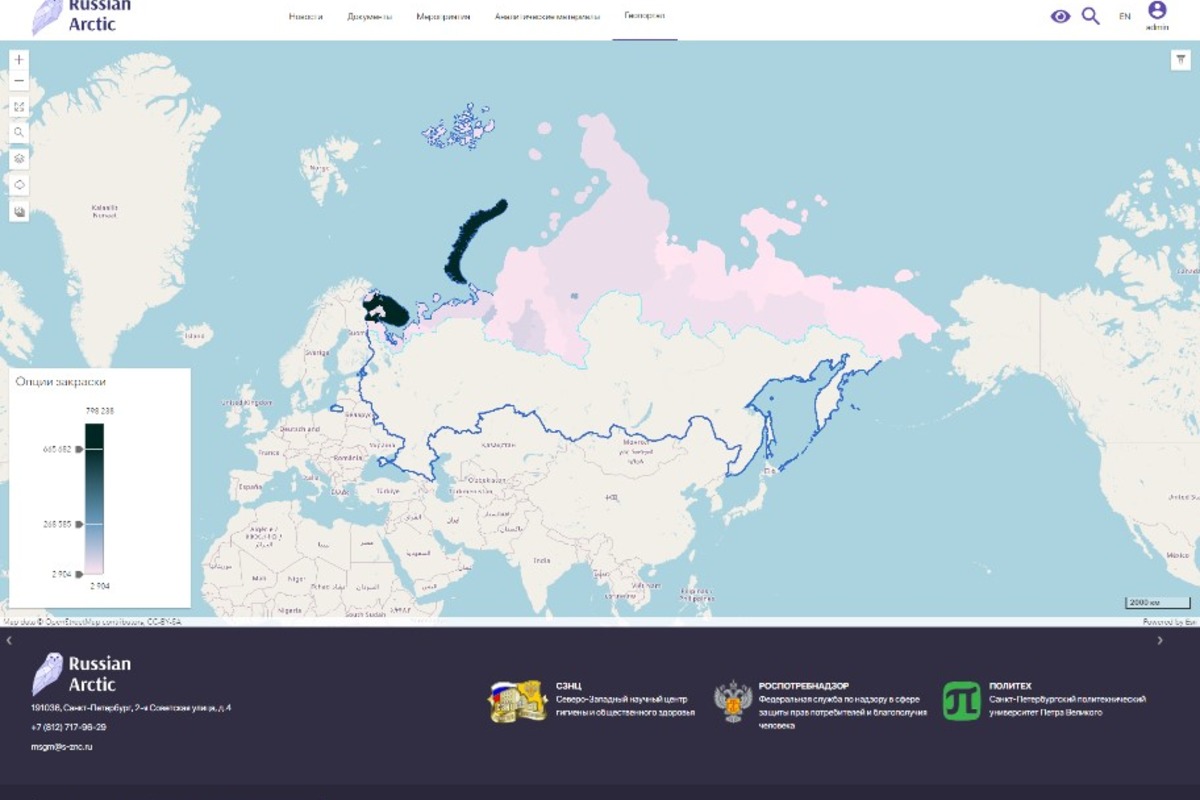
Task: Click the Опции закраски panel title
Action: pyautogui.click(x=61, y=382)
